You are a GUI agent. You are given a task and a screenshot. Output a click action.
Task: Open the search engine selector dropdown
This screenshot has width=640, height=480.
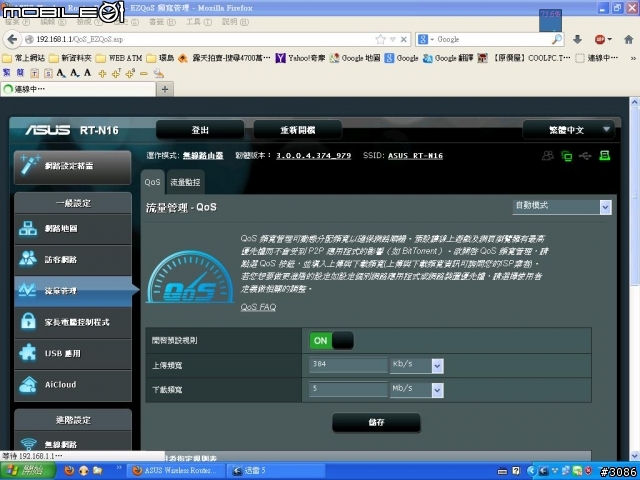point(425,39)
